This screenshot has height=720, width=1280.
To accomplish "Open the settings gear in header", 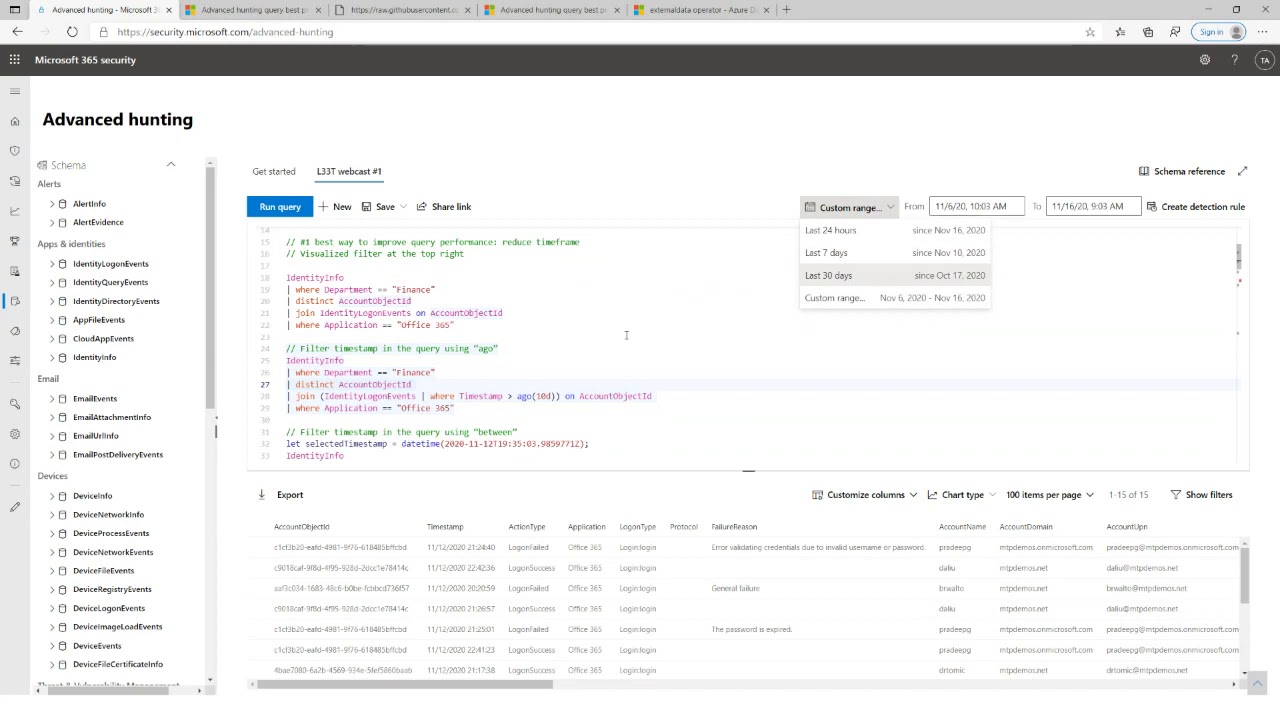I will coord(1205,60).
